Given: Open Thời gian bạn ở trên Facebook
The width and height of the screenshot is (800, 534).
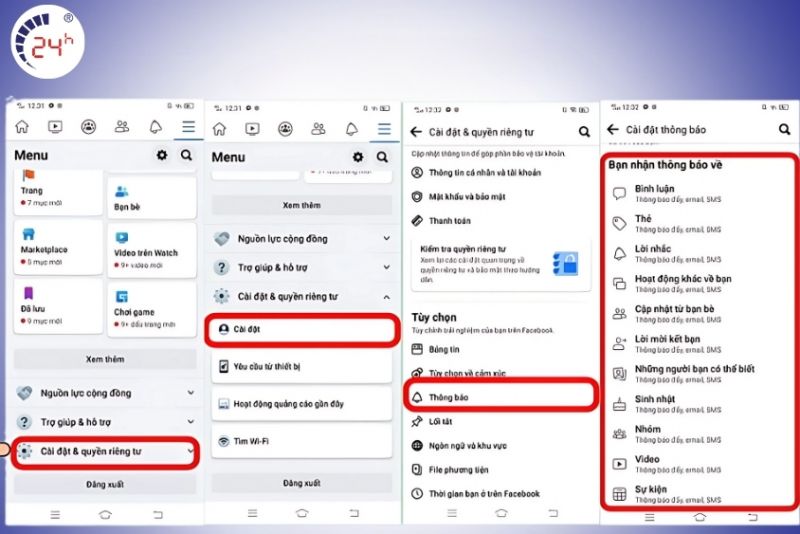Looking at the screenshot, I should point(500,494).
